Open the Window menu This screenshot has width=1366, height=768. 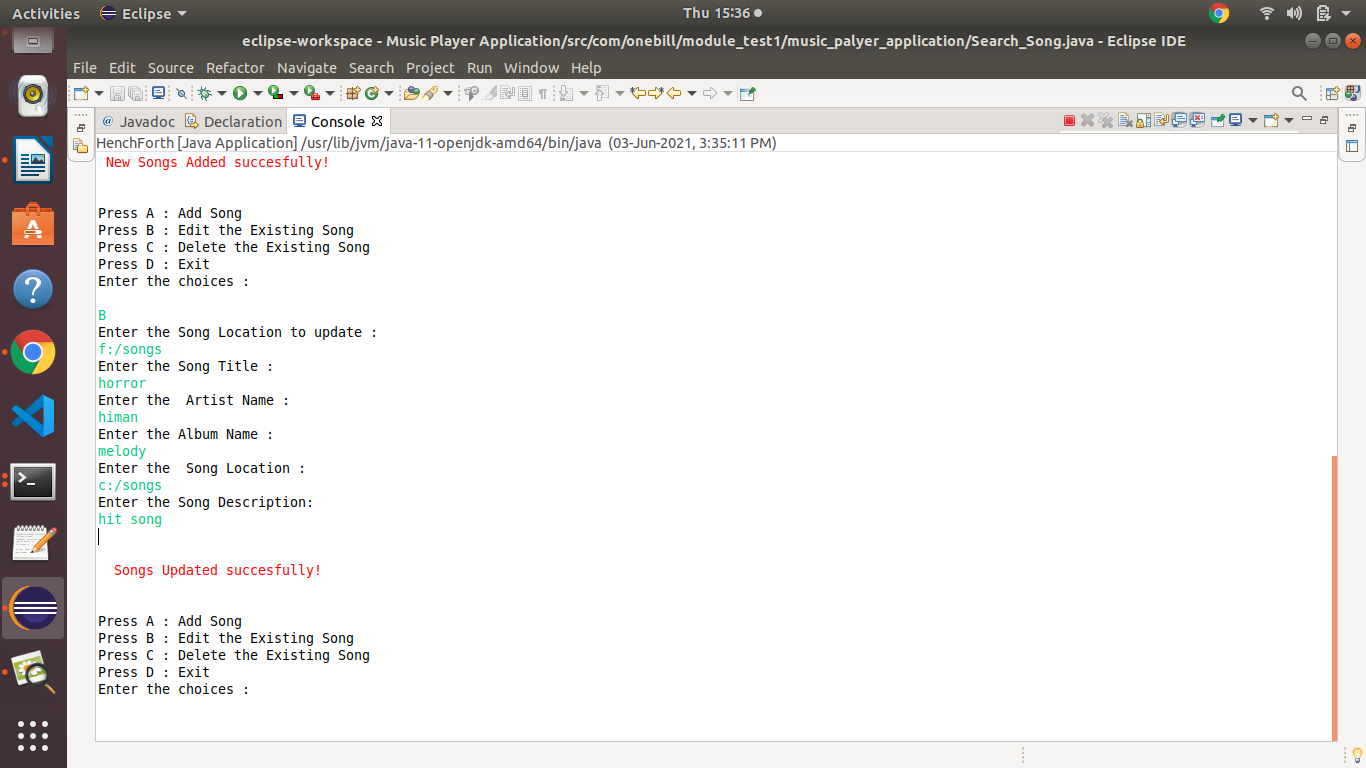531,68
